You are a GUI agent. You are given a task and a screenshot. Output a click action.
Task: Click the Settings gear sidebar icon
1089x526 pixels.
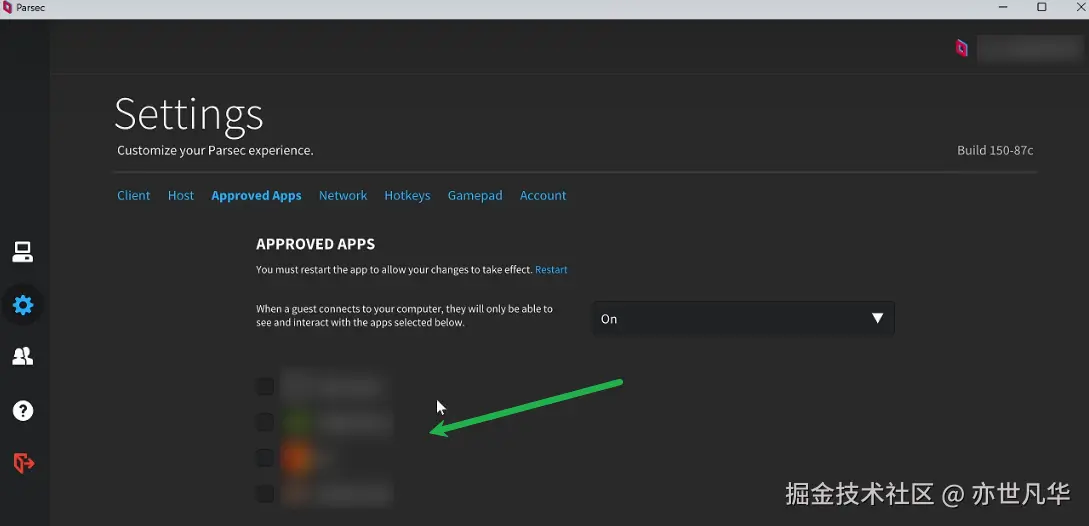[23, 304]
